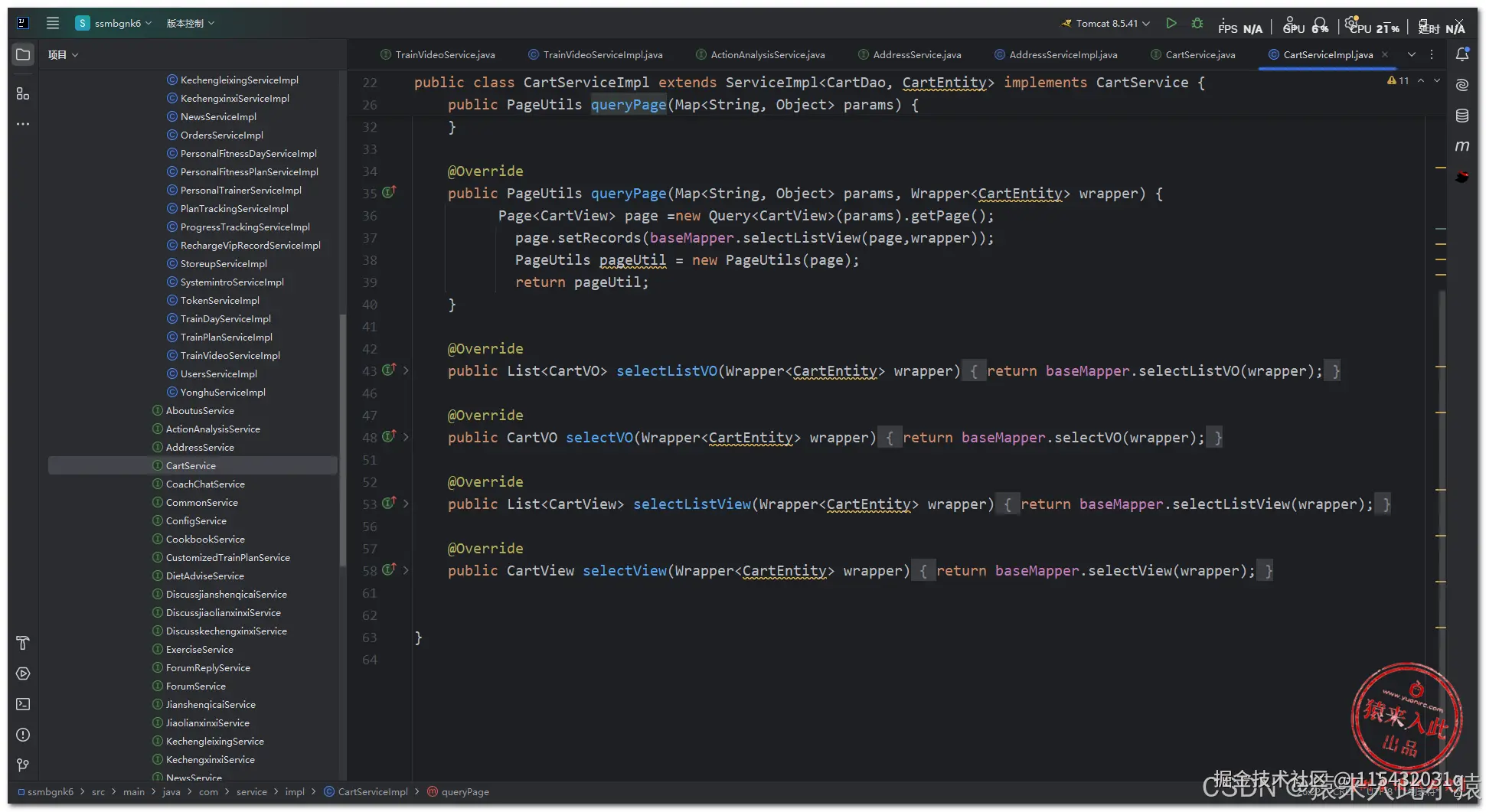
Task: Open the Notifications bell icon
Action: coord(1462,54)
